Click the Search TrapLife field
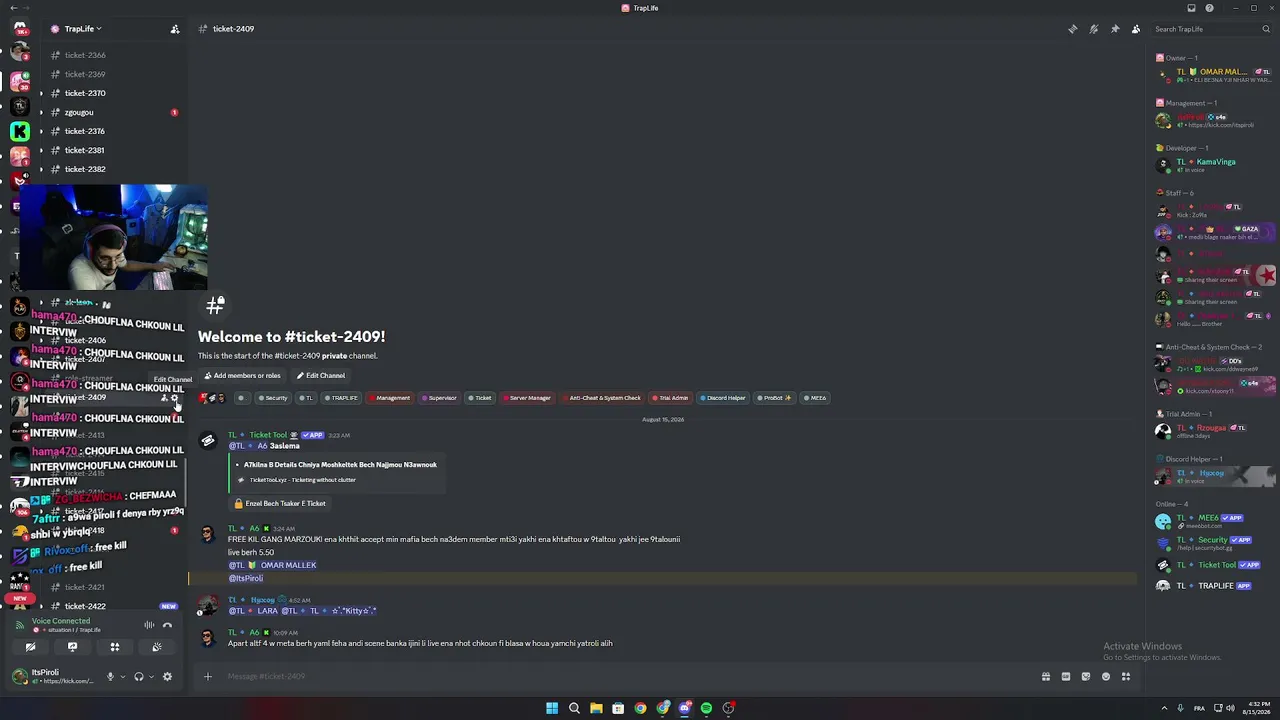 tap(1210, 29)
